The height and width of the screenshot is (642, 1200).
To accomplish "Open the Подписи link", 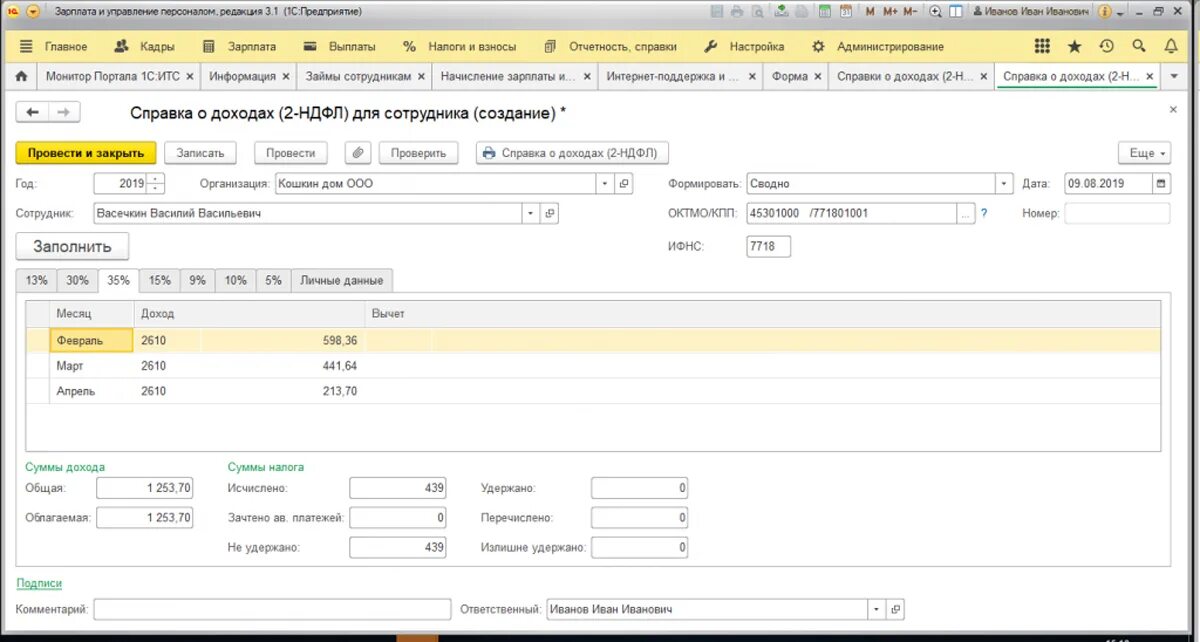I will pyautogui.click(x=37, y=583).
